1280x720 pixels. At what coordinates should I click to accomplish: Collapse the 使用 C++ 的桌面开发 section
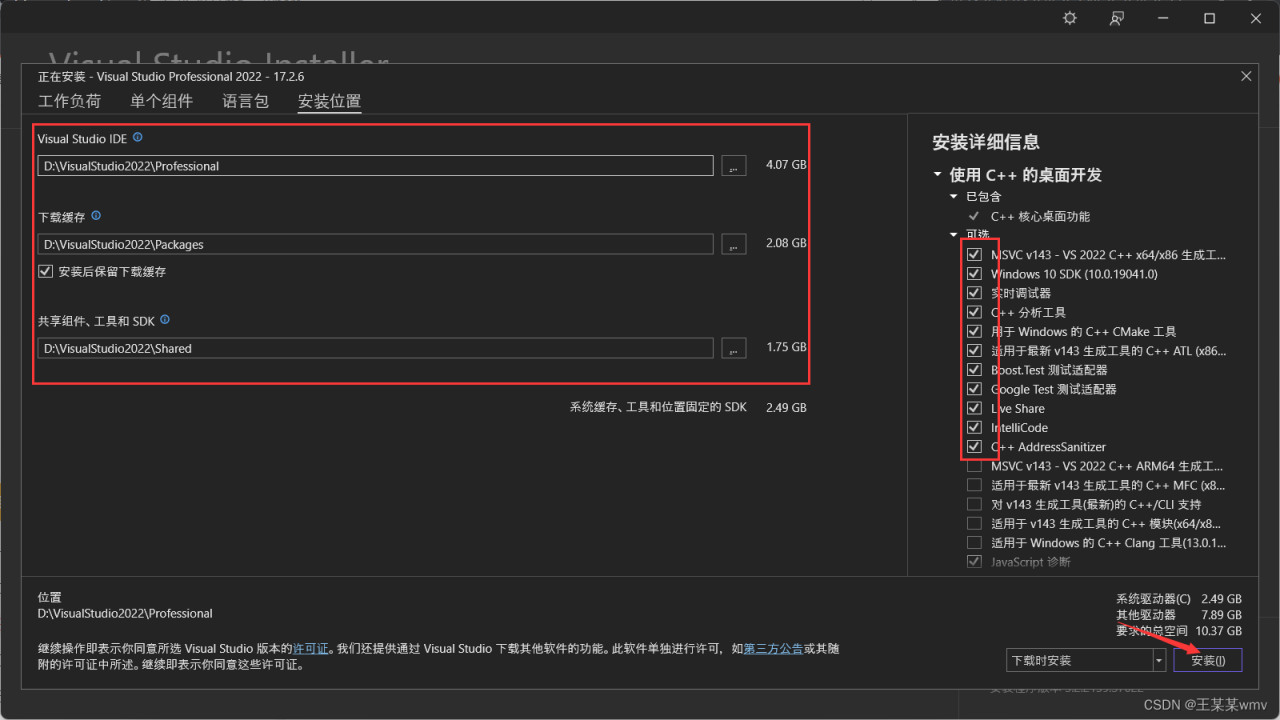point(938,175)
